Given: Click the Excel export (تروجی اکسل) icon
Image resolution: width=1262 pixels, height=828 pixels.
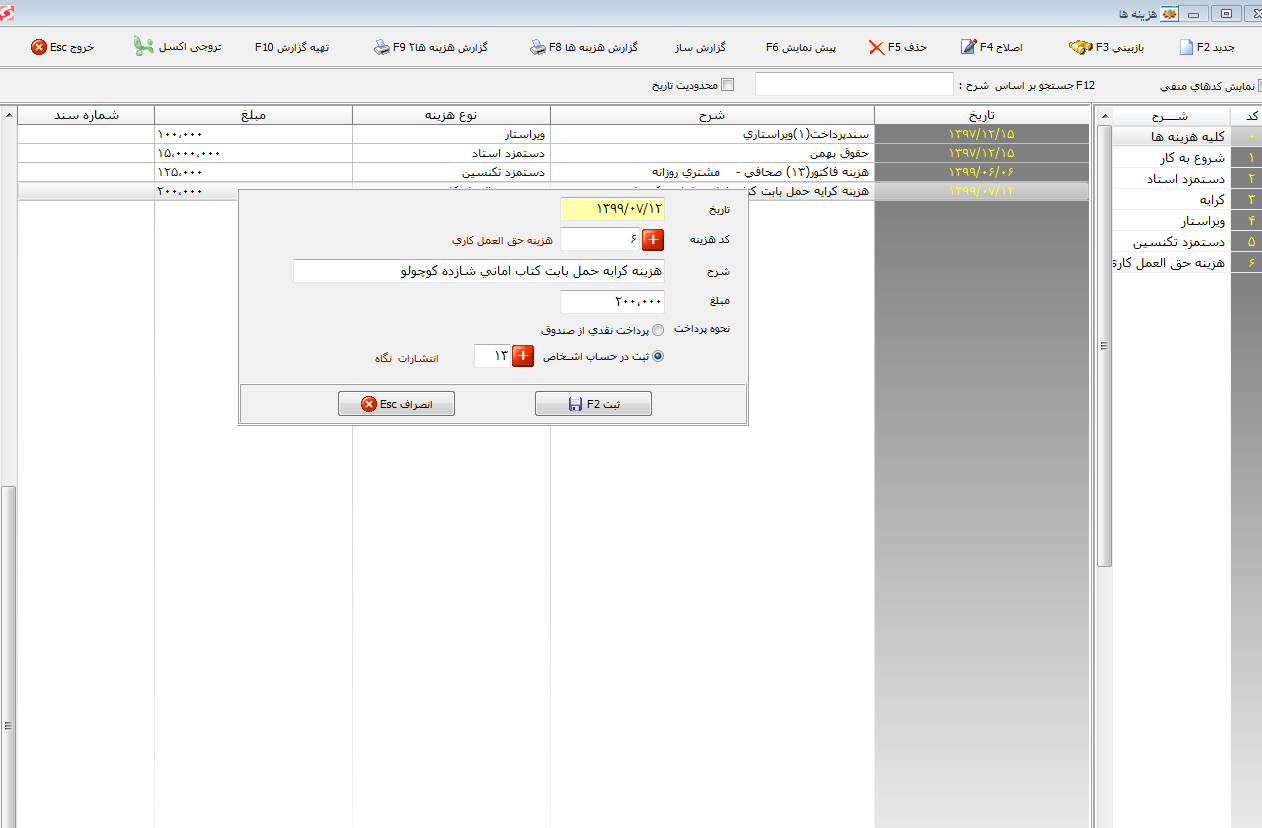Looking at the screenshot, I should [x=143, y=47].
